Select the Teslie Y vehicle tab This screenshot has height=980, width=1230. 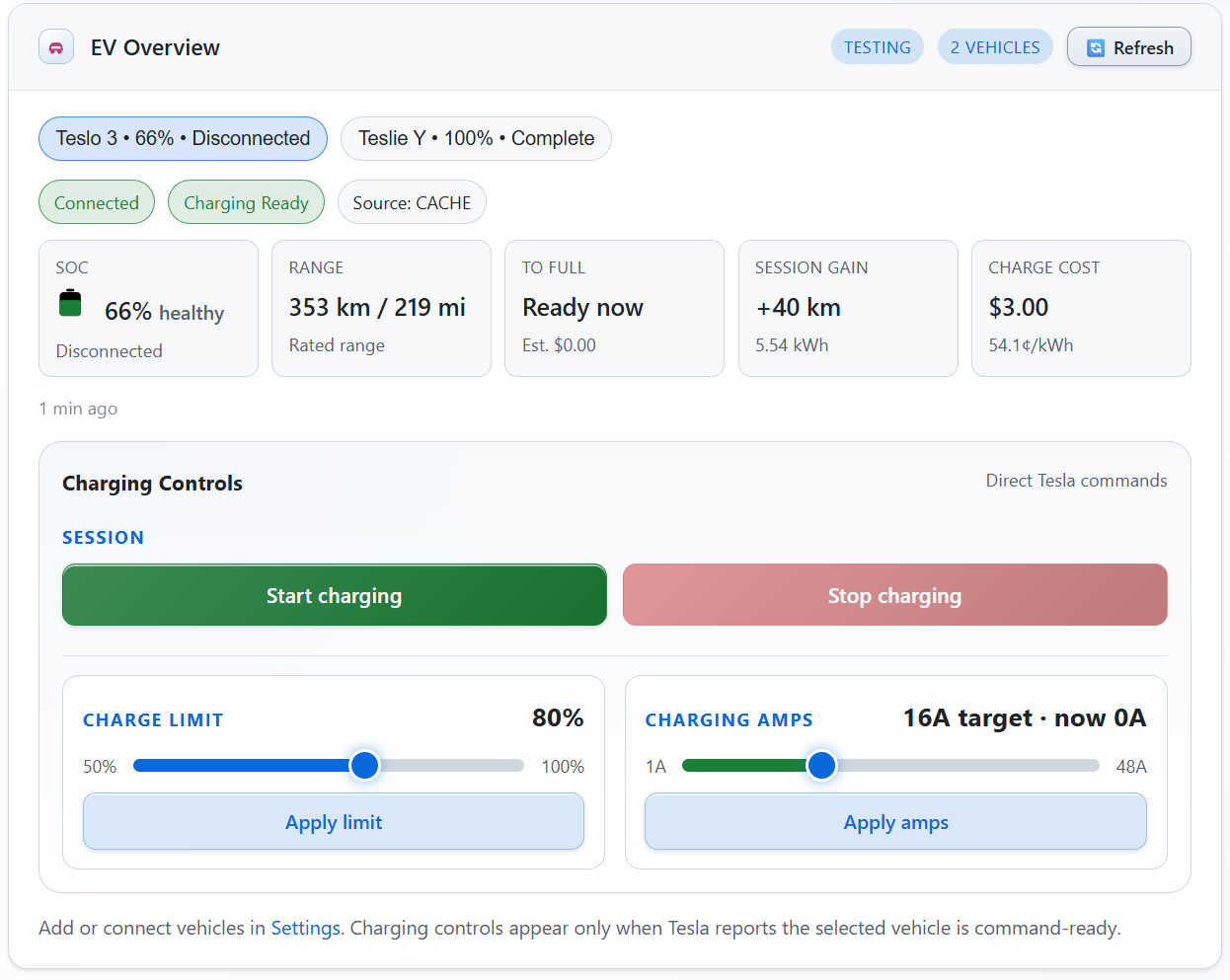point(476,138)
